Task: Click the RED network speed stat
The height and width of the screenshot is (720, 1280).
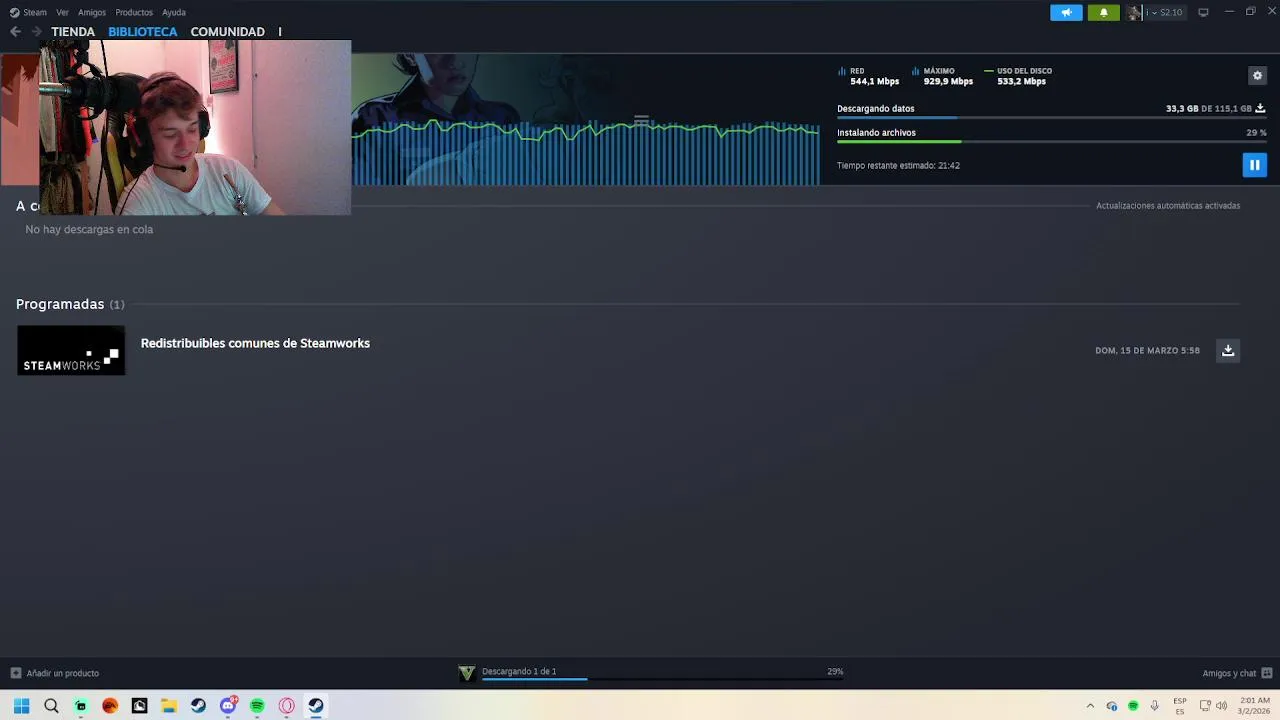Action: [x=868, y=76]
